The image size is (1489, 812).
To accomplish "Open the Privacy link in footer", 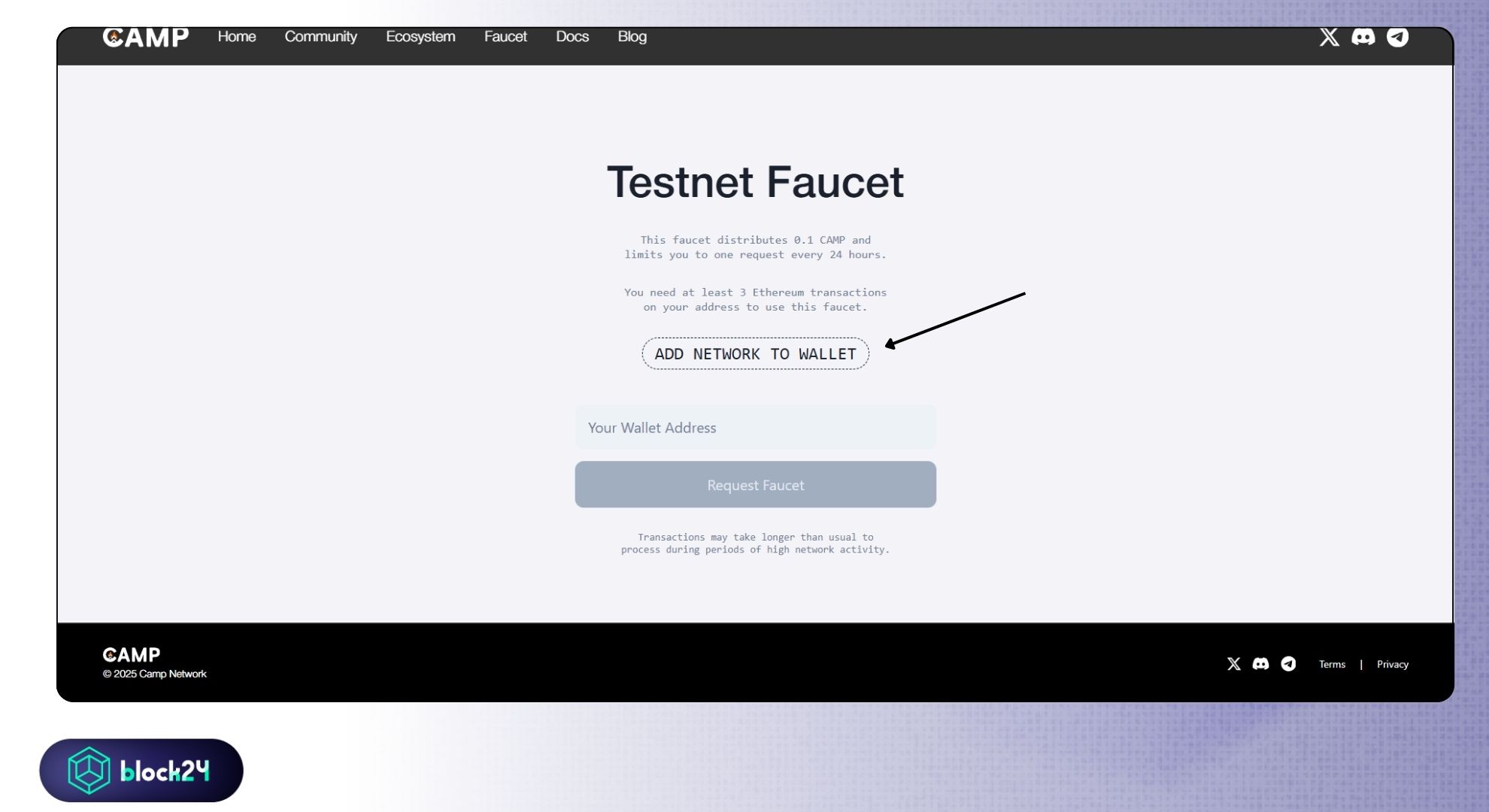I will tap(1392, 664).
